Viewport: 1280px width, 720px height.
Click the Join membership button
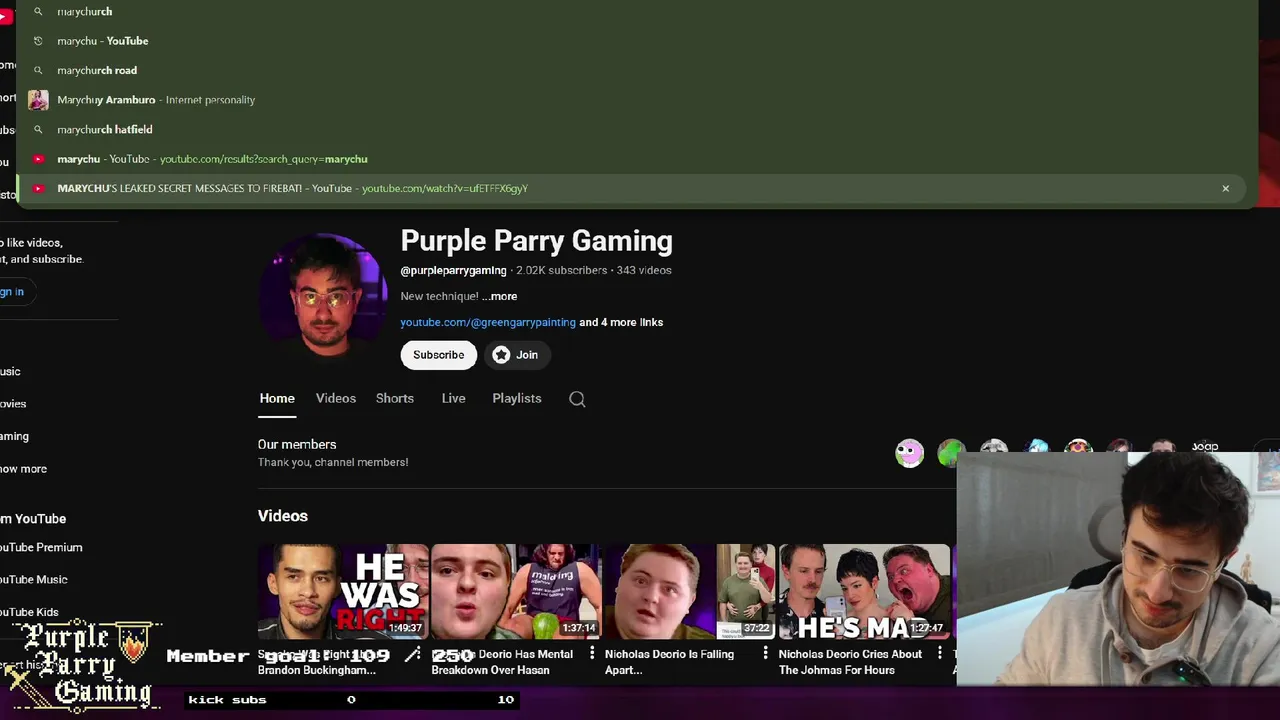(x=516, y=355)
